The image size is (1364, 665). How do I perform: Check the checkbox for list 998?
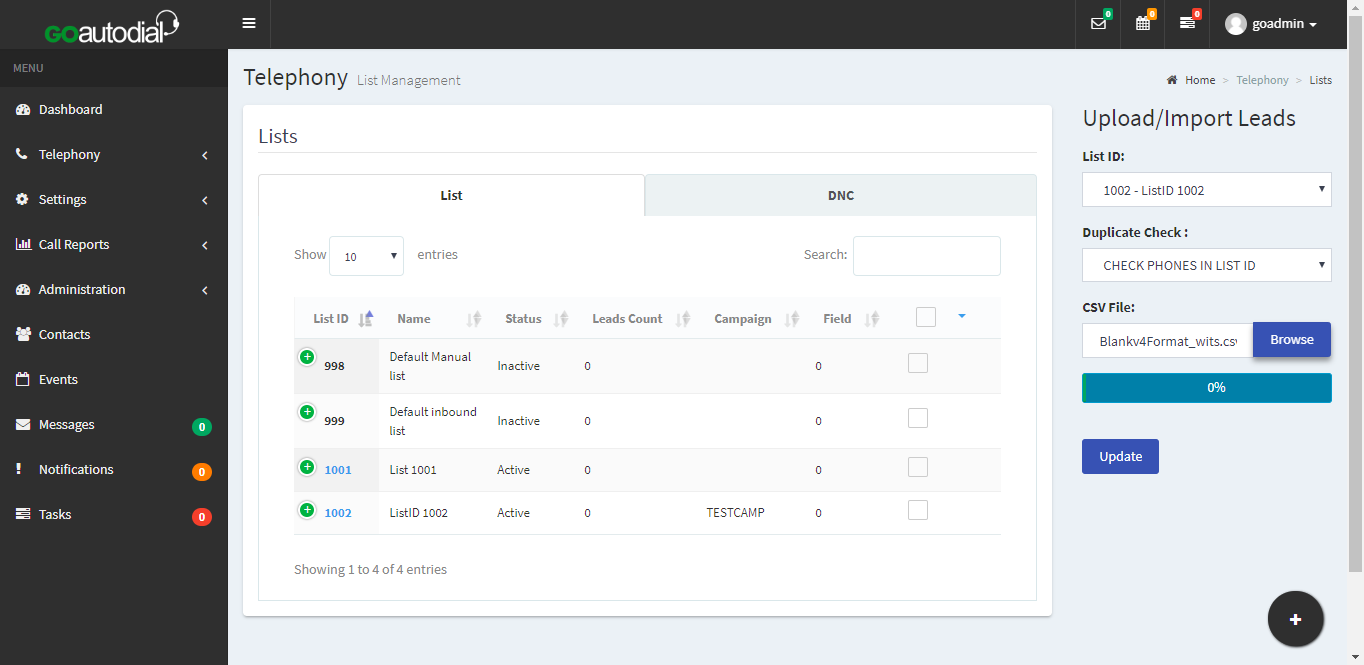tap(918, 363)
